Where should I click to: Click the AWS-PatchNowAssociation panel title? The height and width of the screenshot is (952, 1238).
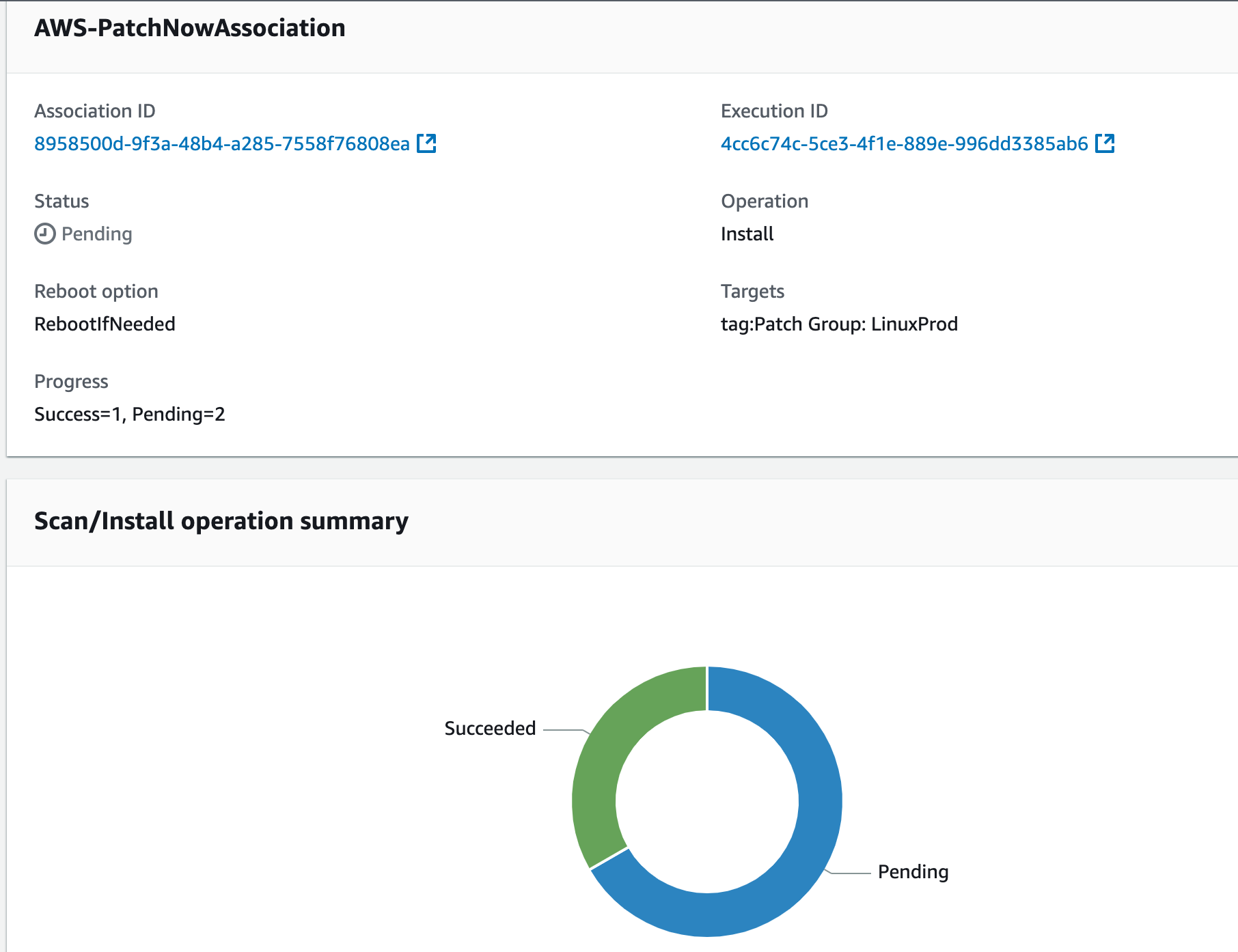coord(189,28)
